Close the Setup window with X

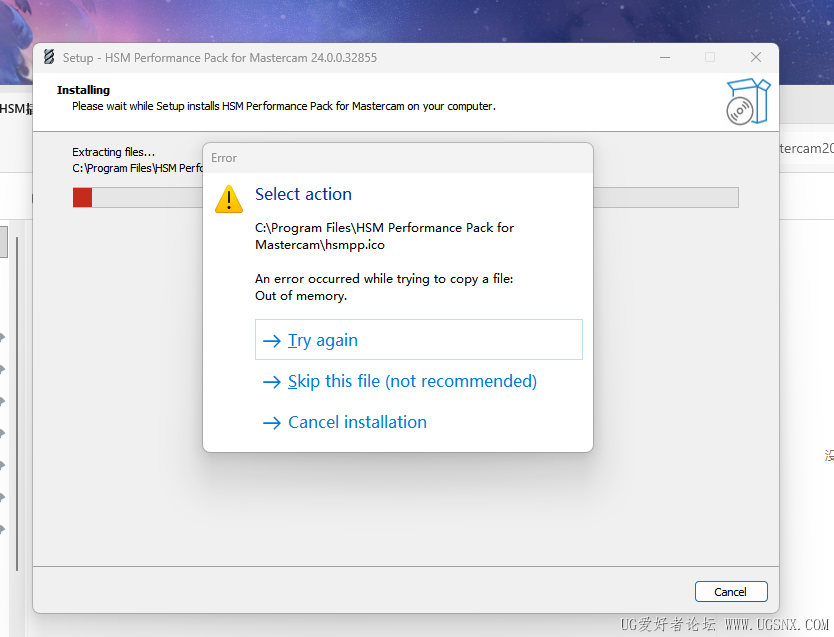click(756, 57)
